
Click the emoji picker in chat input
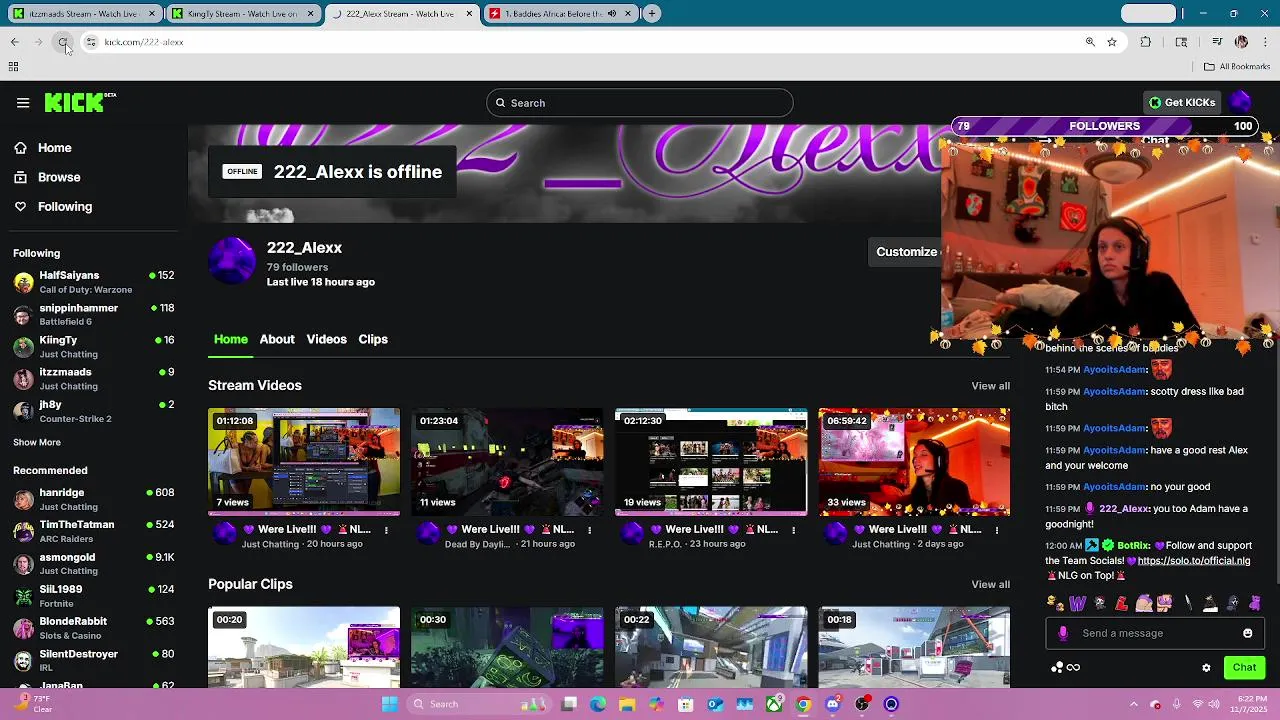click(1247, 633)
